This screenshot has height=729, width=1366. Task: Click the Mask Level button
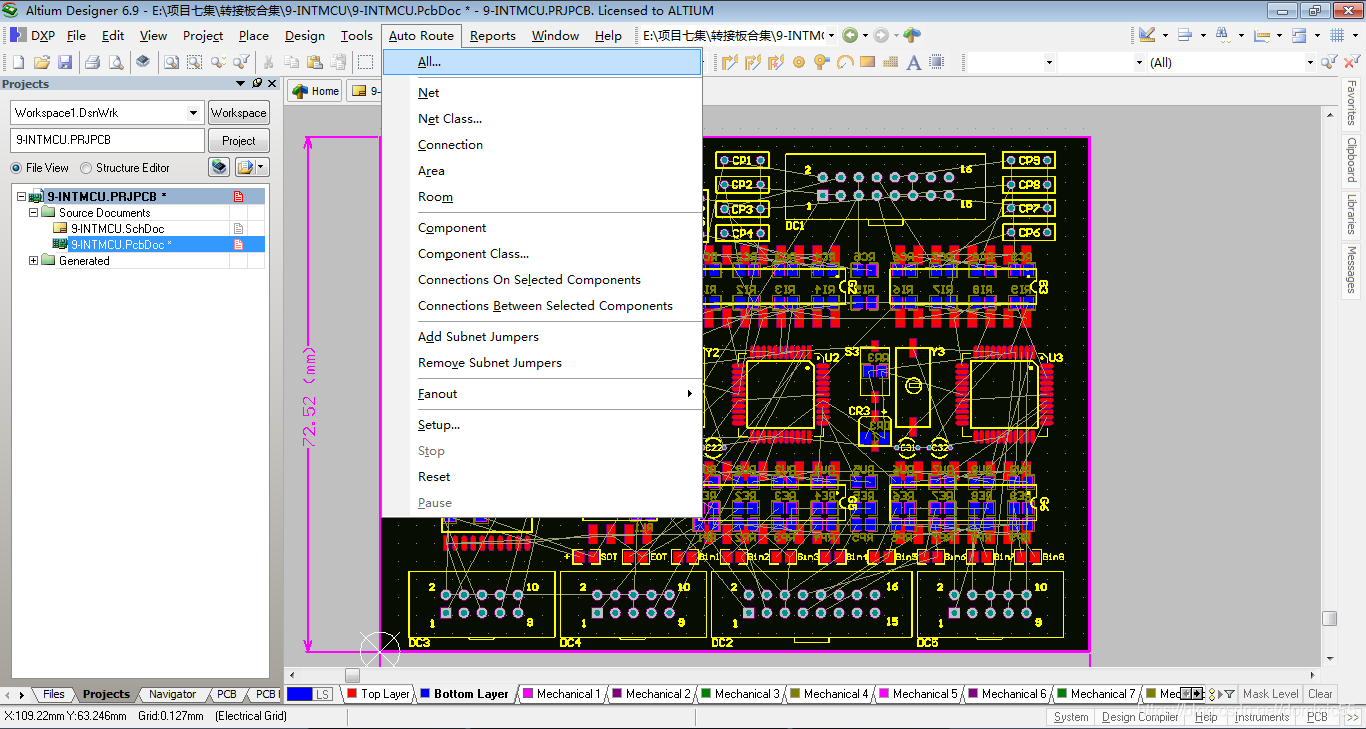coord(1270,694)
